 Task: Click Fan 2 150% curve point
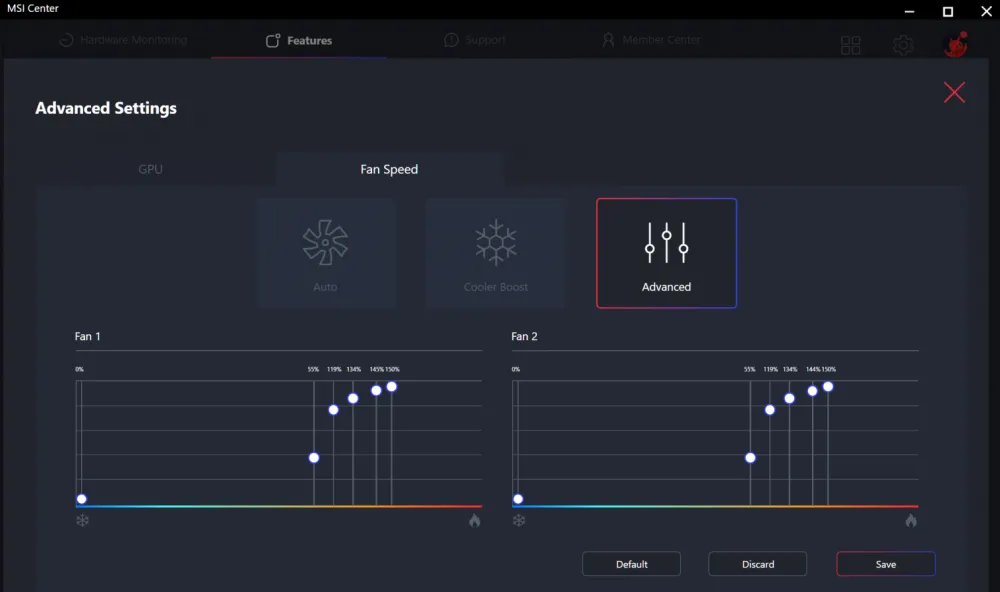pyautogui.click(x=828, y=387)
